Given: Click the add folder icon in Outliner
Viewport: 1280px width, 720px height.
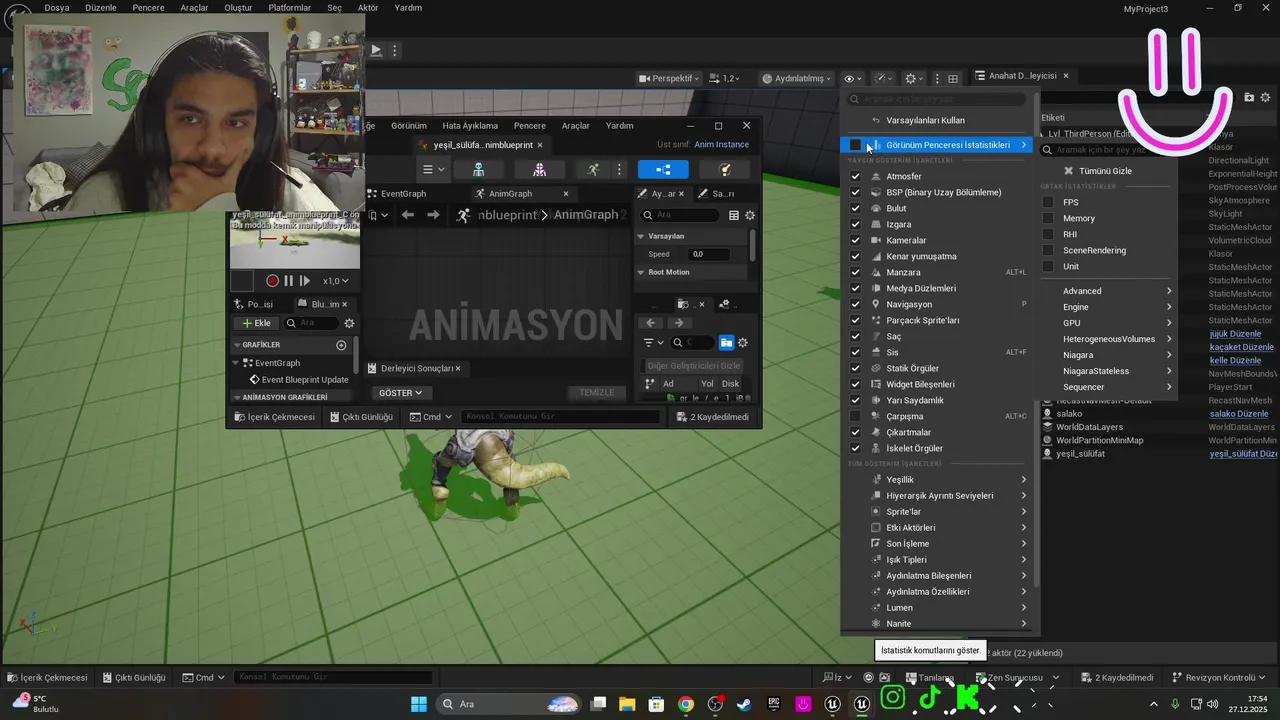Looking at the screenshot, I should click(1249, 97).
